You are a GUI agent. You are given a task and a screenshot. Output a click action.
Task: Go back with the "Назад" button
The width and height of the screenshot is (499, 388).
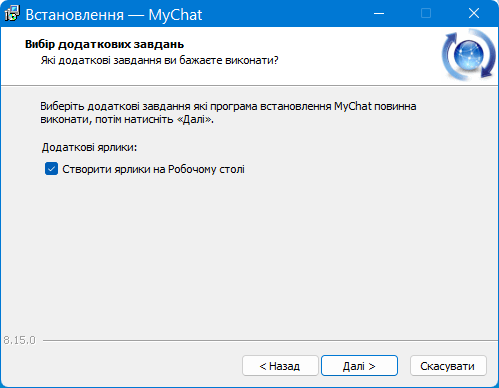point(280,366)
